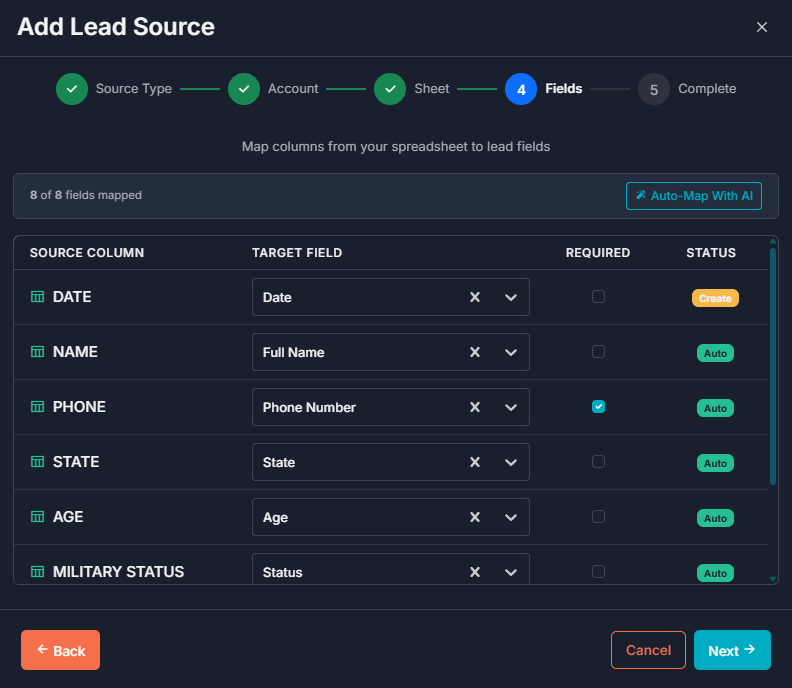Jump to step 5 Complete
792x688 pixels.
654,89
